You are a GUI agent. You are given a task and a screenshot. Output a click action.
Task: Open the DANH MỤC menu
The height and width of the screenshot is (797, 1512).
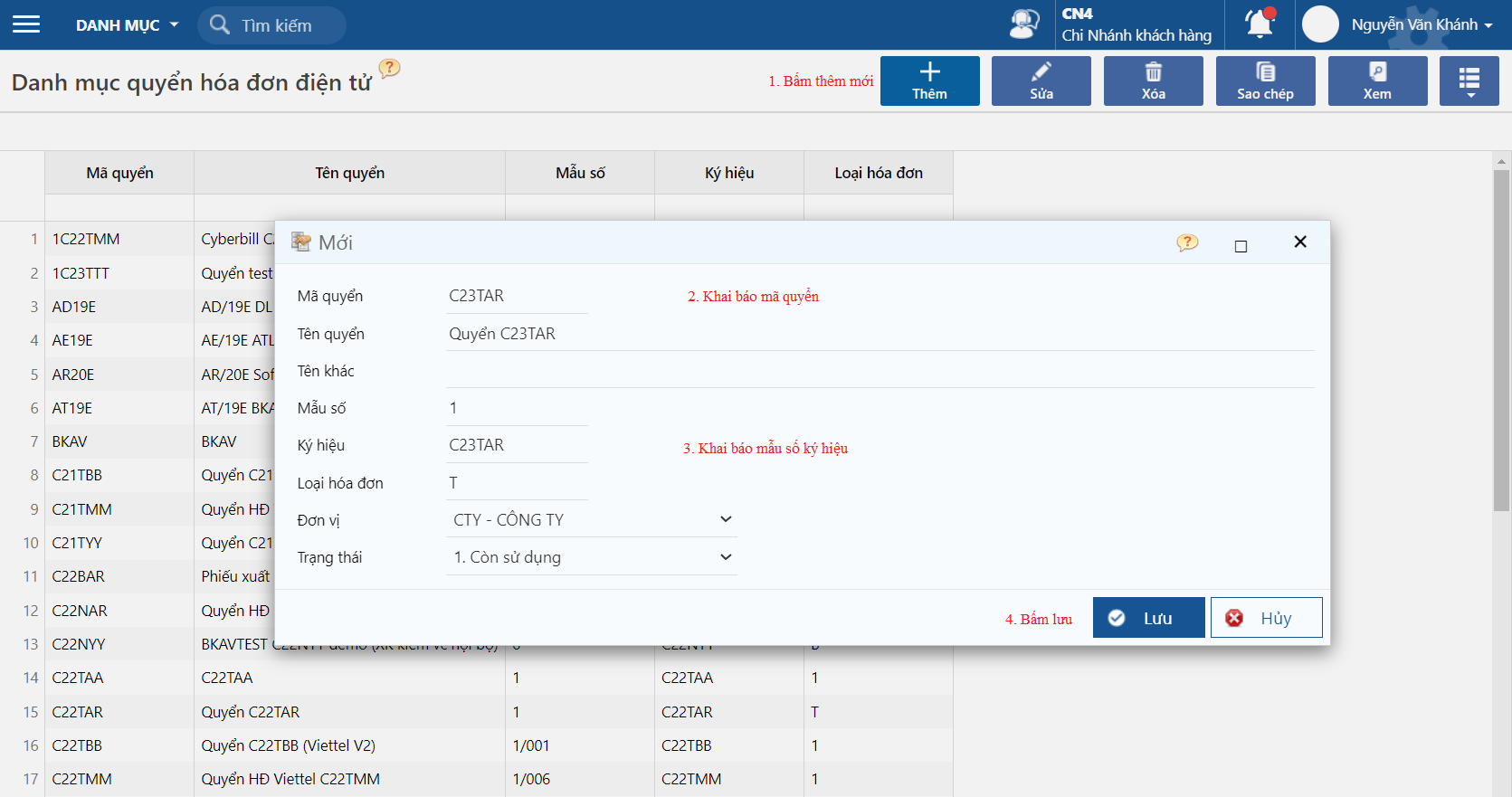pos(127,25)
